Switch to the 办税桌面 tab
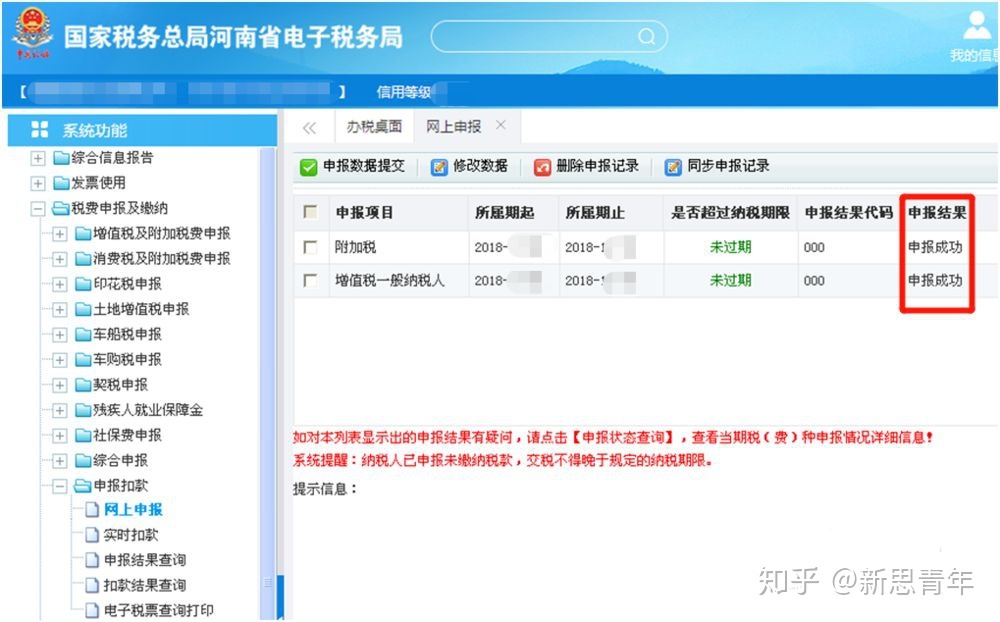This screenshot has width=1000, height=622. [374, 127]
